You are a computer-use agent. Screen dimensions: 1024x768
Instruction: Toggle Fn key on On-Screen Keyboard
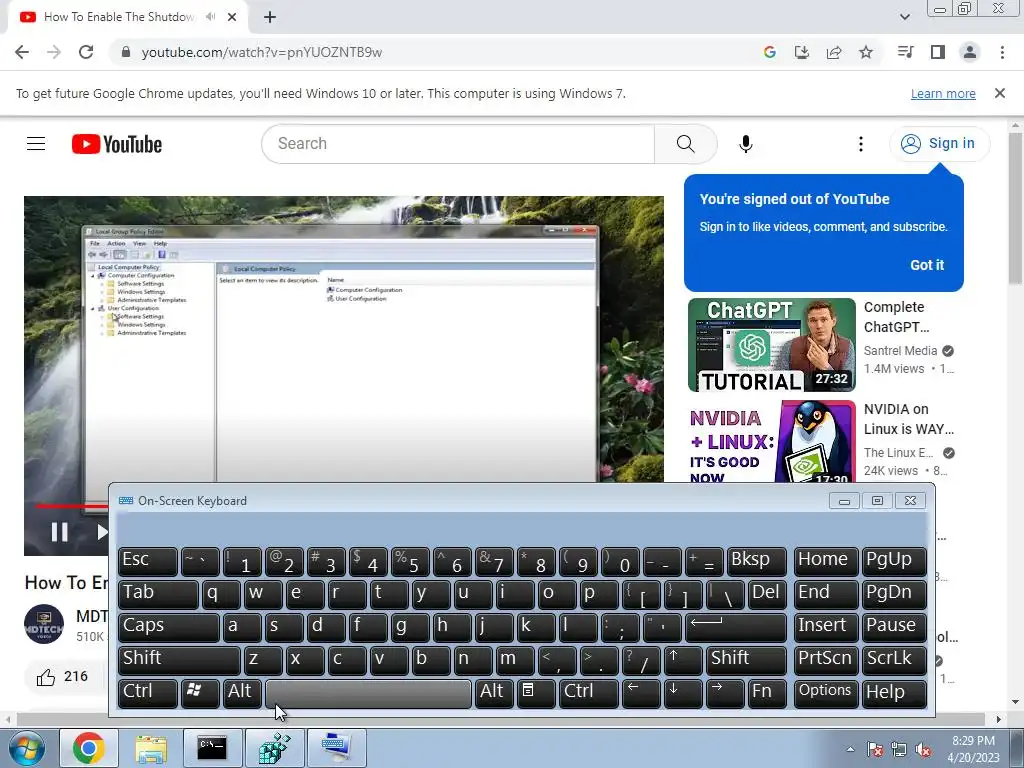click(x=766, y=694)
